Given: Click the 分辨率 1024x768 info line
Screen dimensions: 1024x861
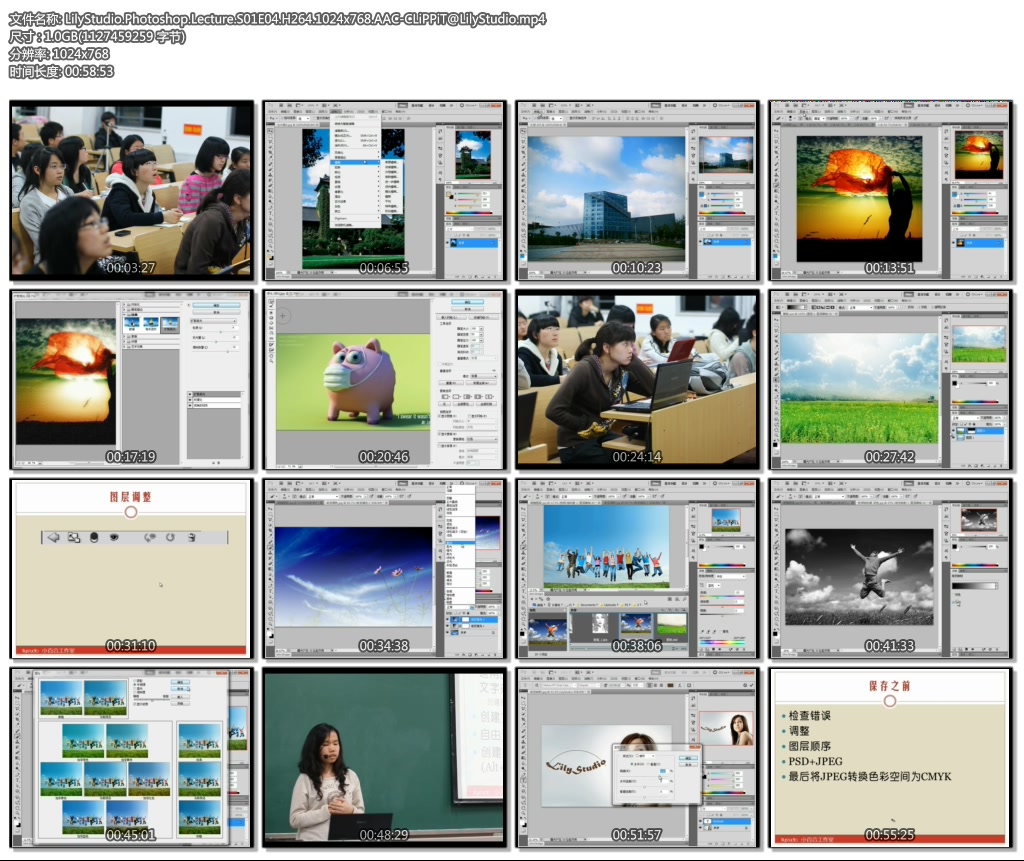Looking at the screenshot, I should pos(59,54).
